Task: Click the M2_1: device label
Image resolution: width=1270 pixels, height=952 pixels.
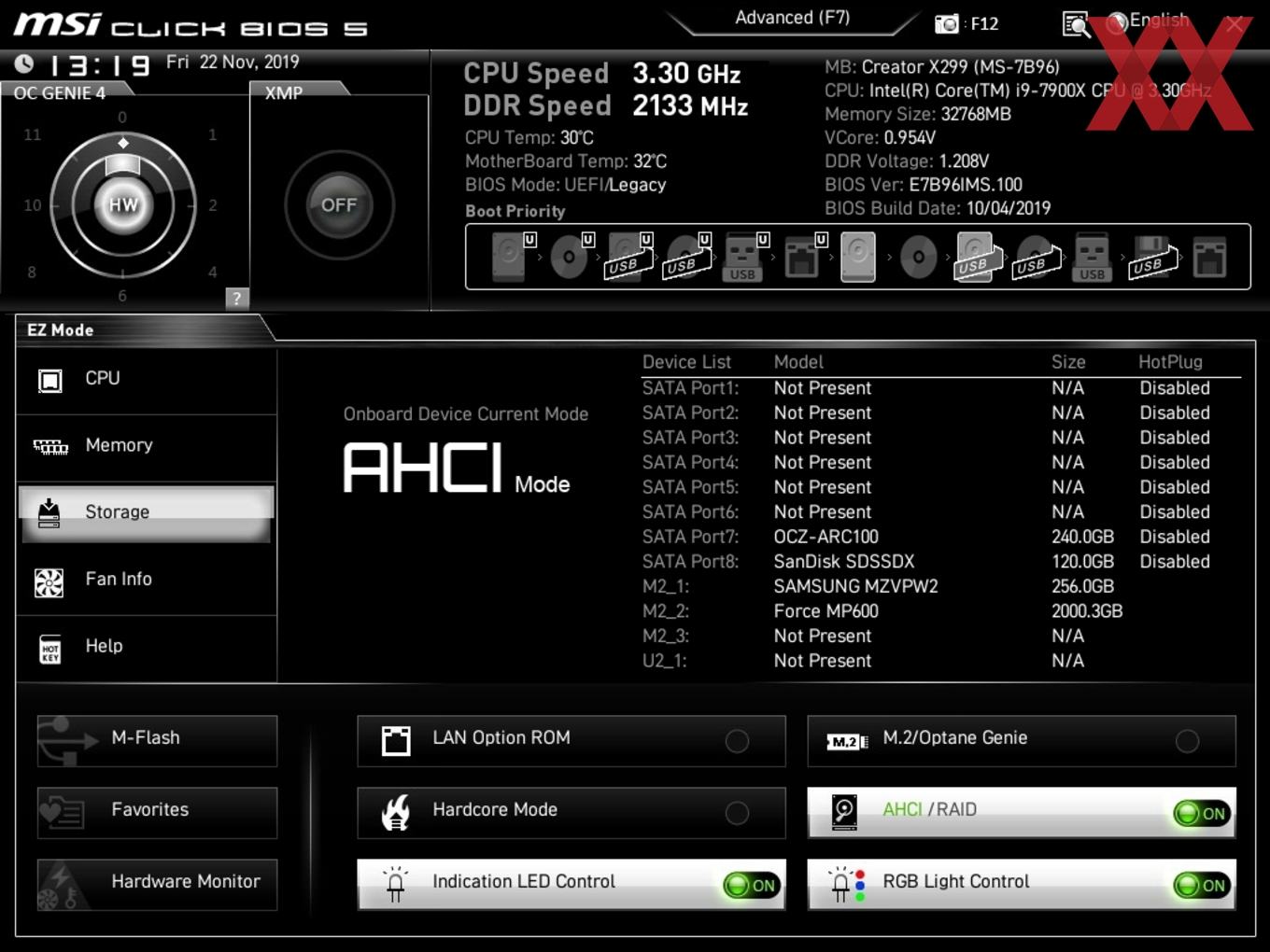Action: click(666, 586)
